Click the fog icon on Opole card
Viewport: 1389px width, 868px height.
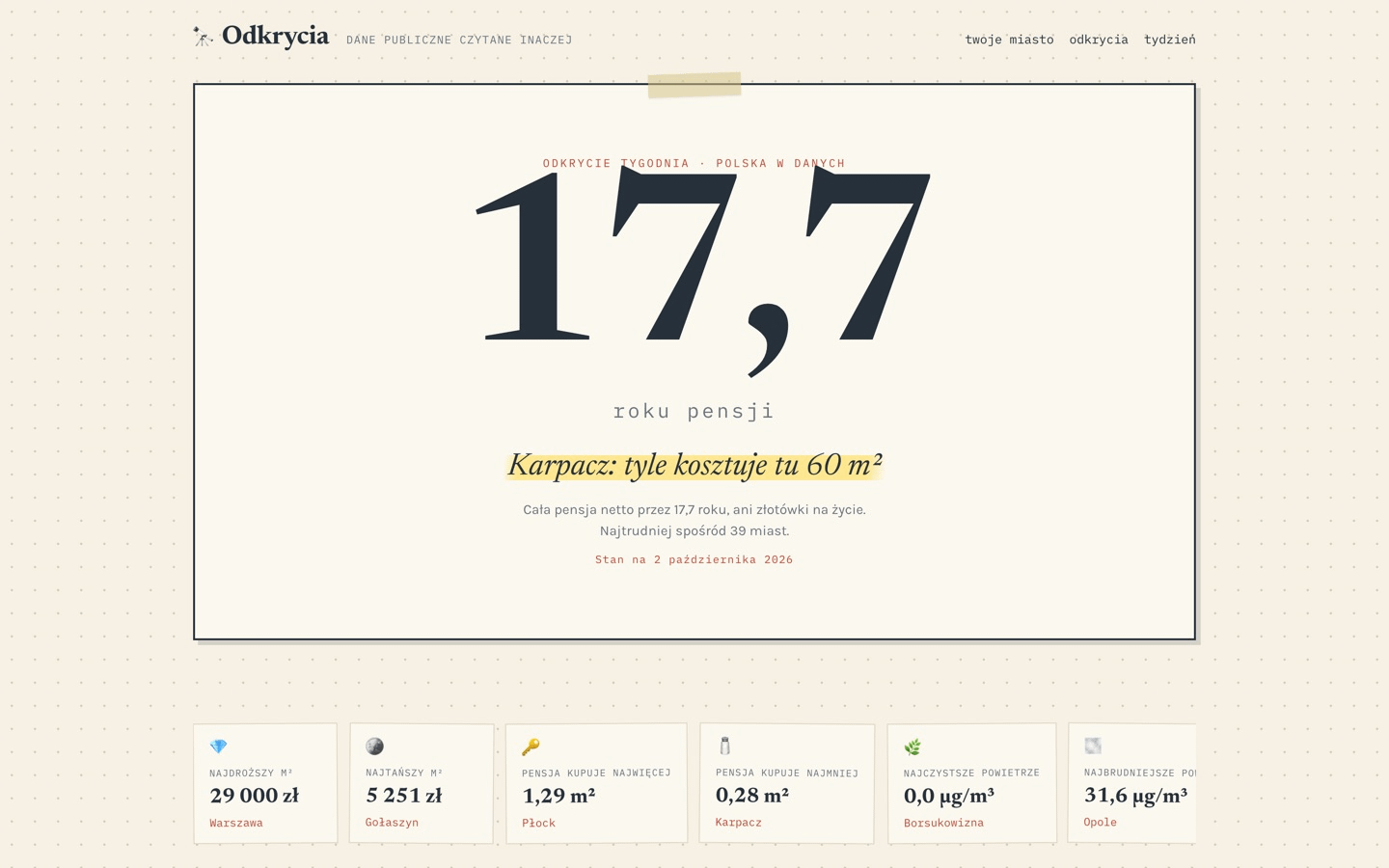pos(1093,746)
